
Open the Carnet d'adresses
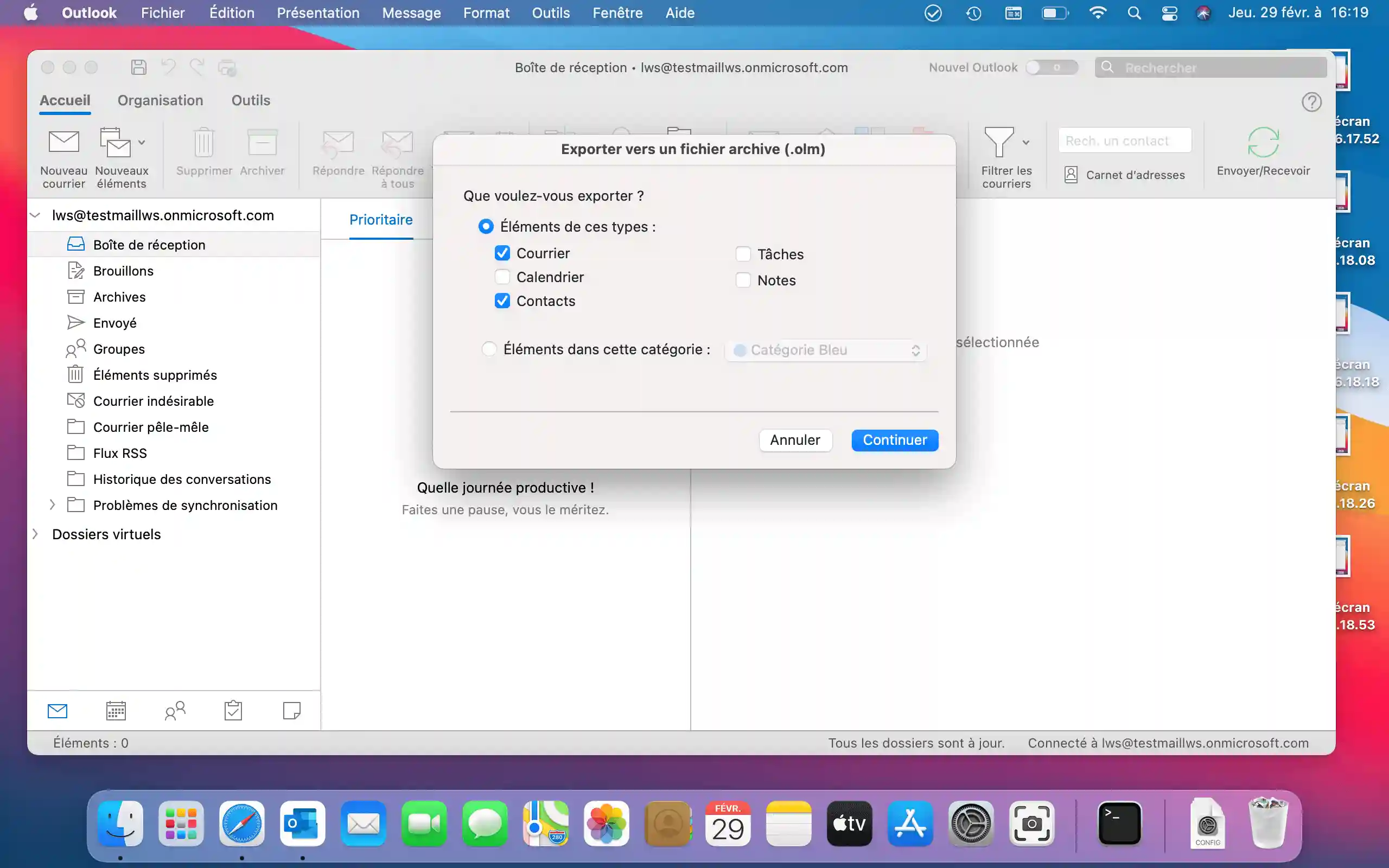point(1125,175)
